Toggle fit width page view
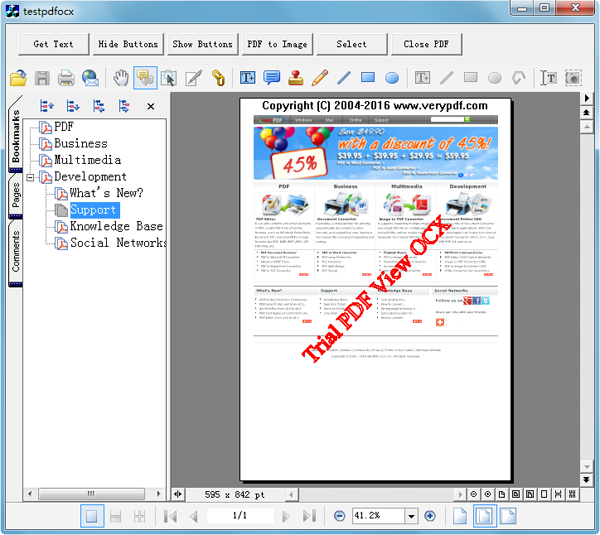The height and width of the screenshot is (535, 600). point(508,516)
